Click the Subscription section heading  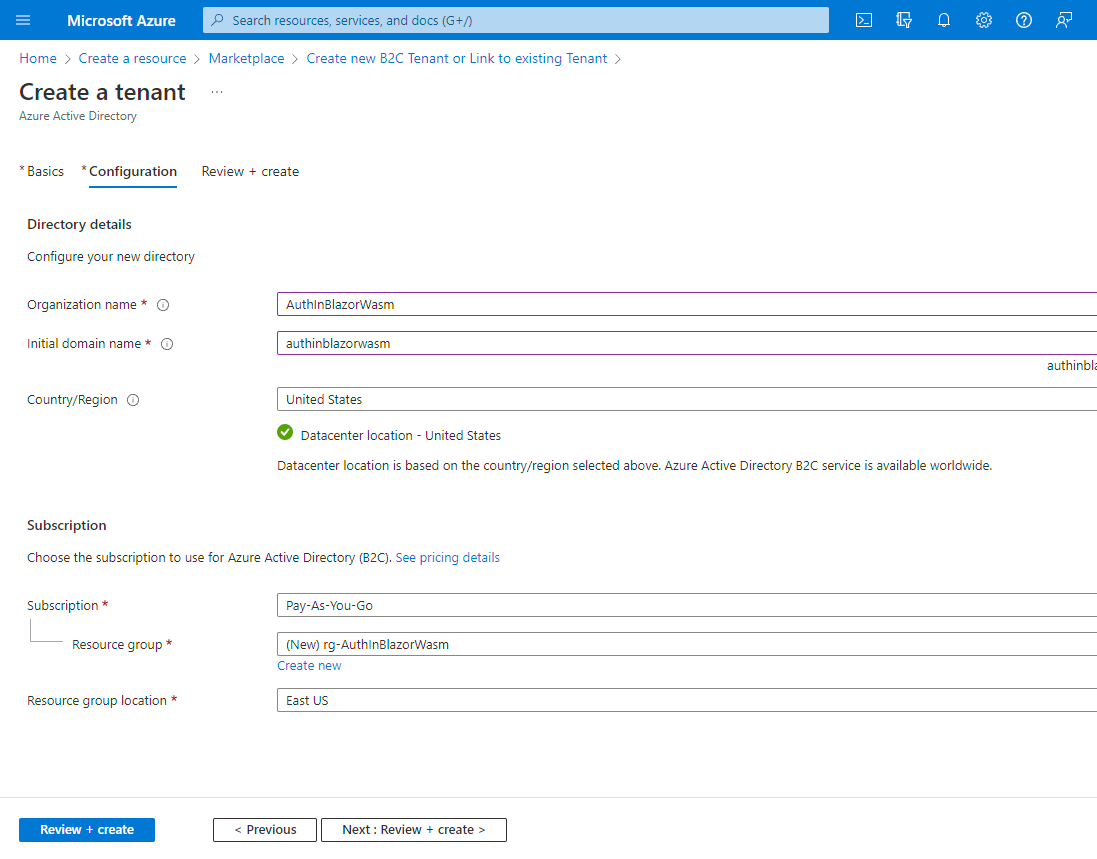[x=66, y=525]
